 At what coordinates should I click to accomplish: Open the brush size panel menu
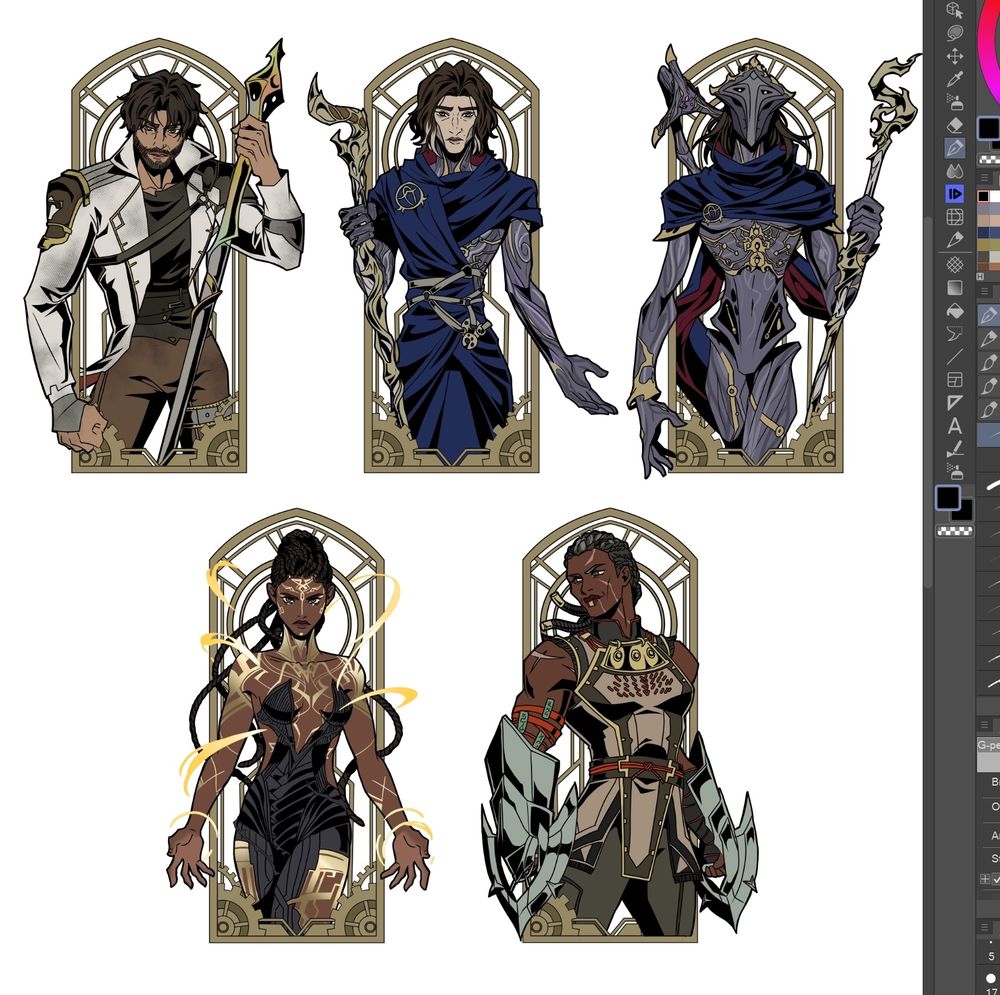[x=984, y=927]
